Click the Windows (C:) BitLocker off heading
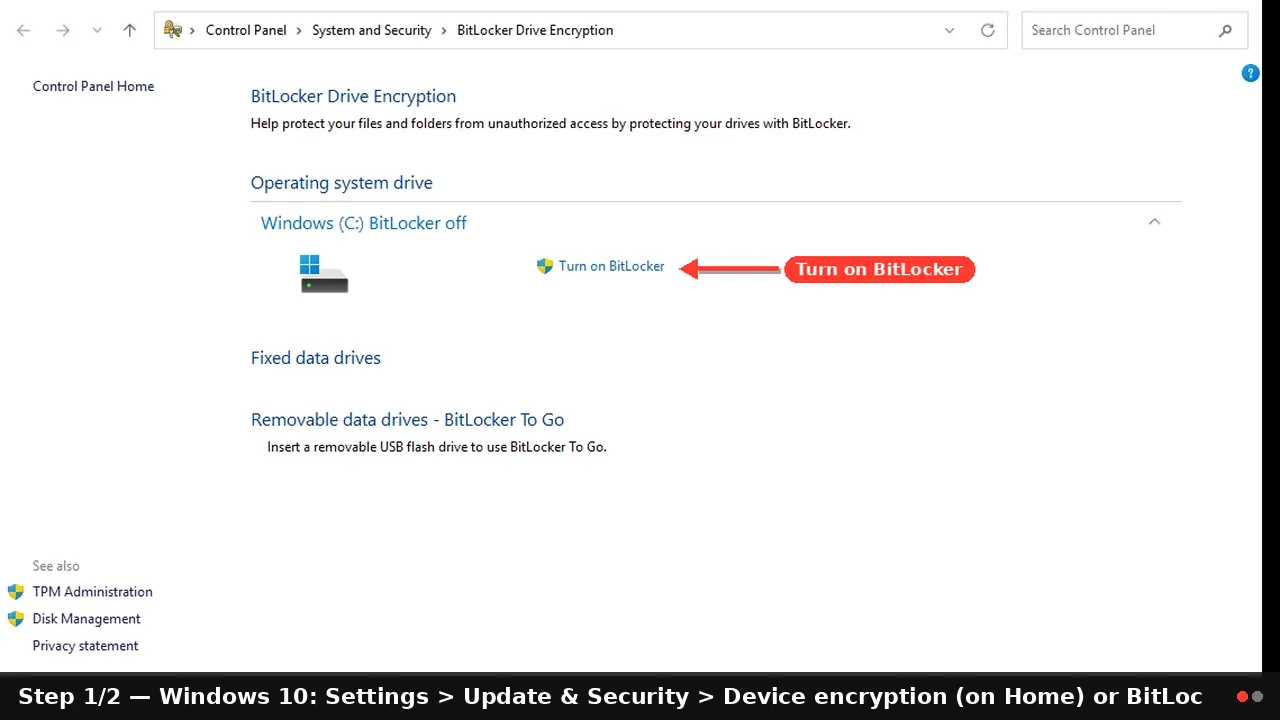The image size is (1280, 720). [x=364, y=223]
